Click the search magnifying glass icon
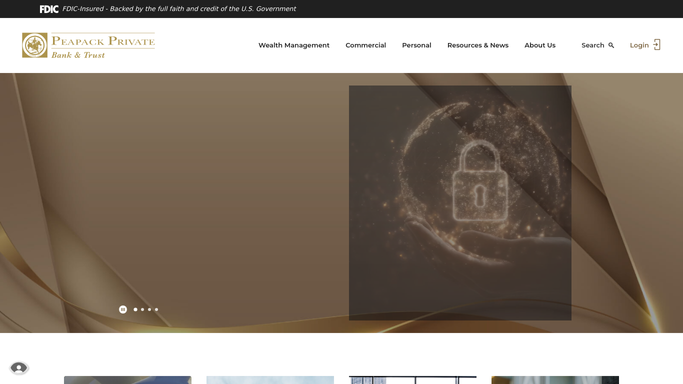Viewport: 683px width, 384px height. tap(611, 45)
